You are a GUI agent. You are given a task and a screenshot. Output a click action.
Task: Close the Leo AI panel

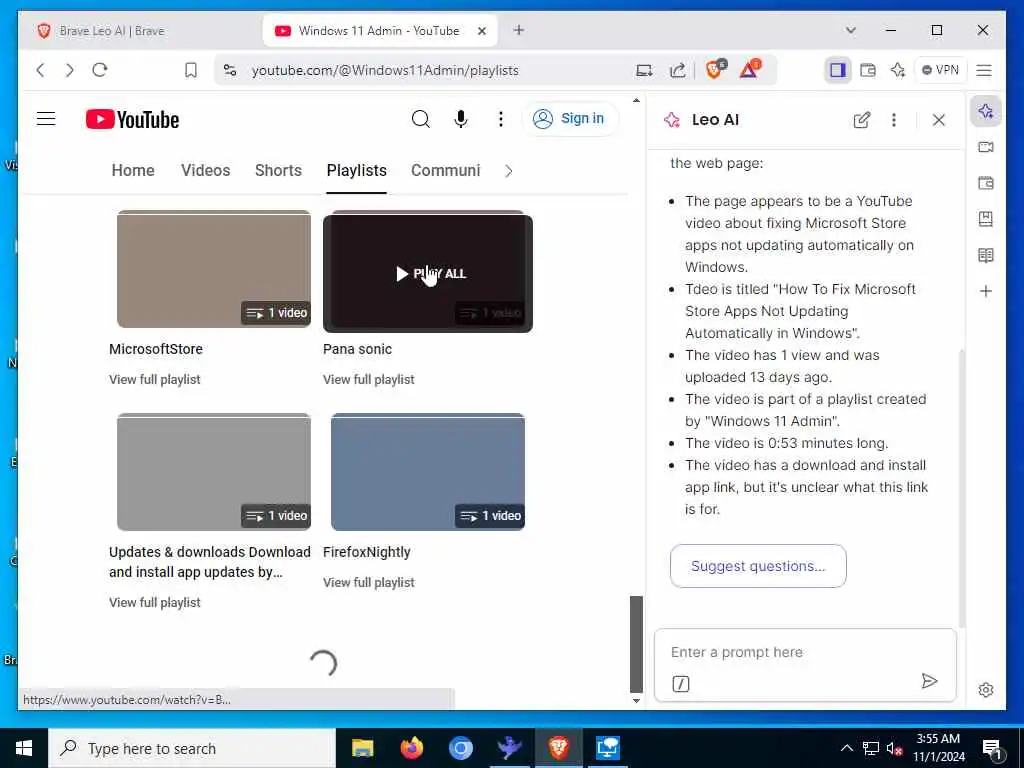click(x=938, y=120)
